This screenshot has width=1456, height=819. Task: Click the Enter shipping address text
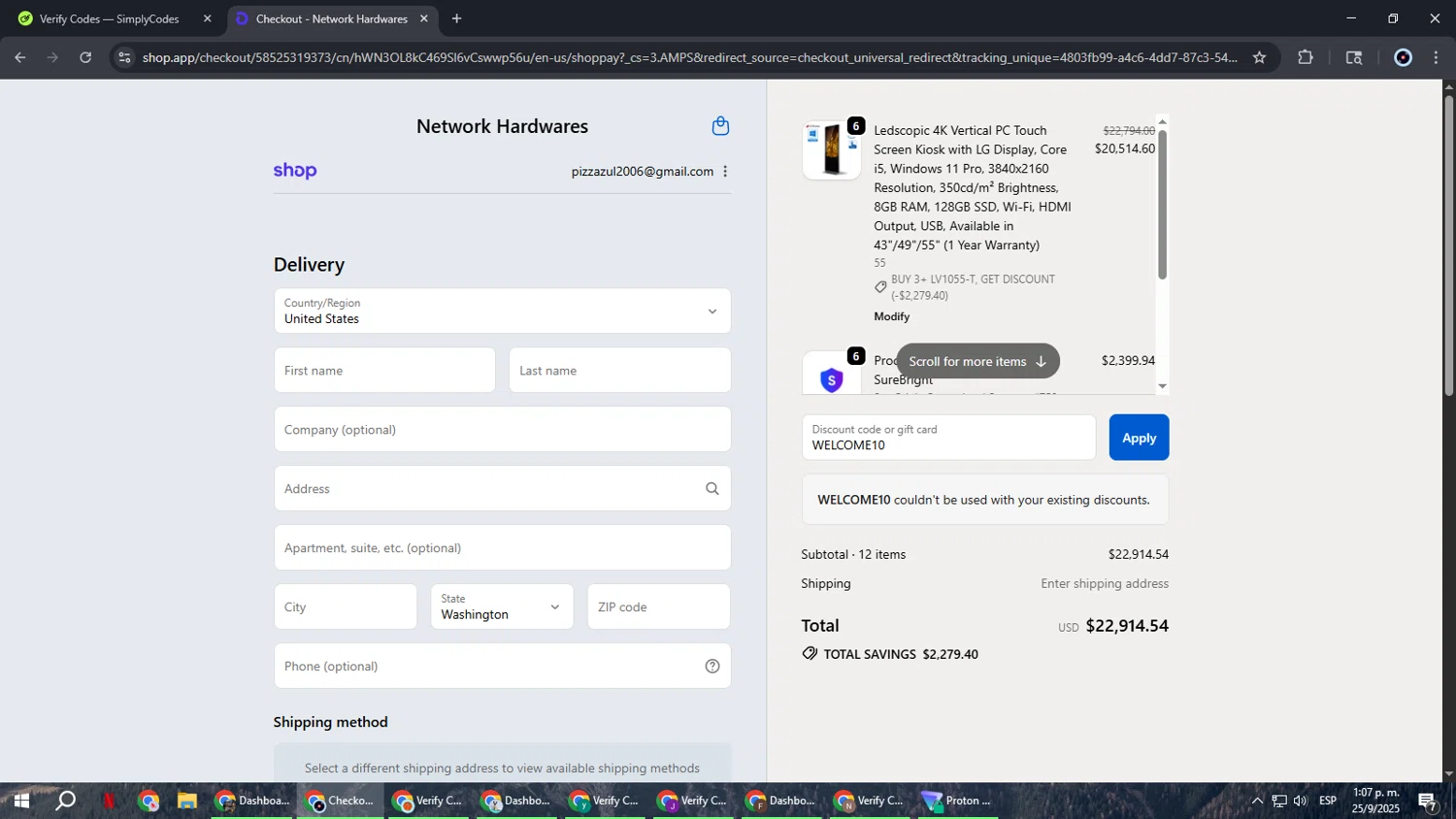click(1105, 583)
